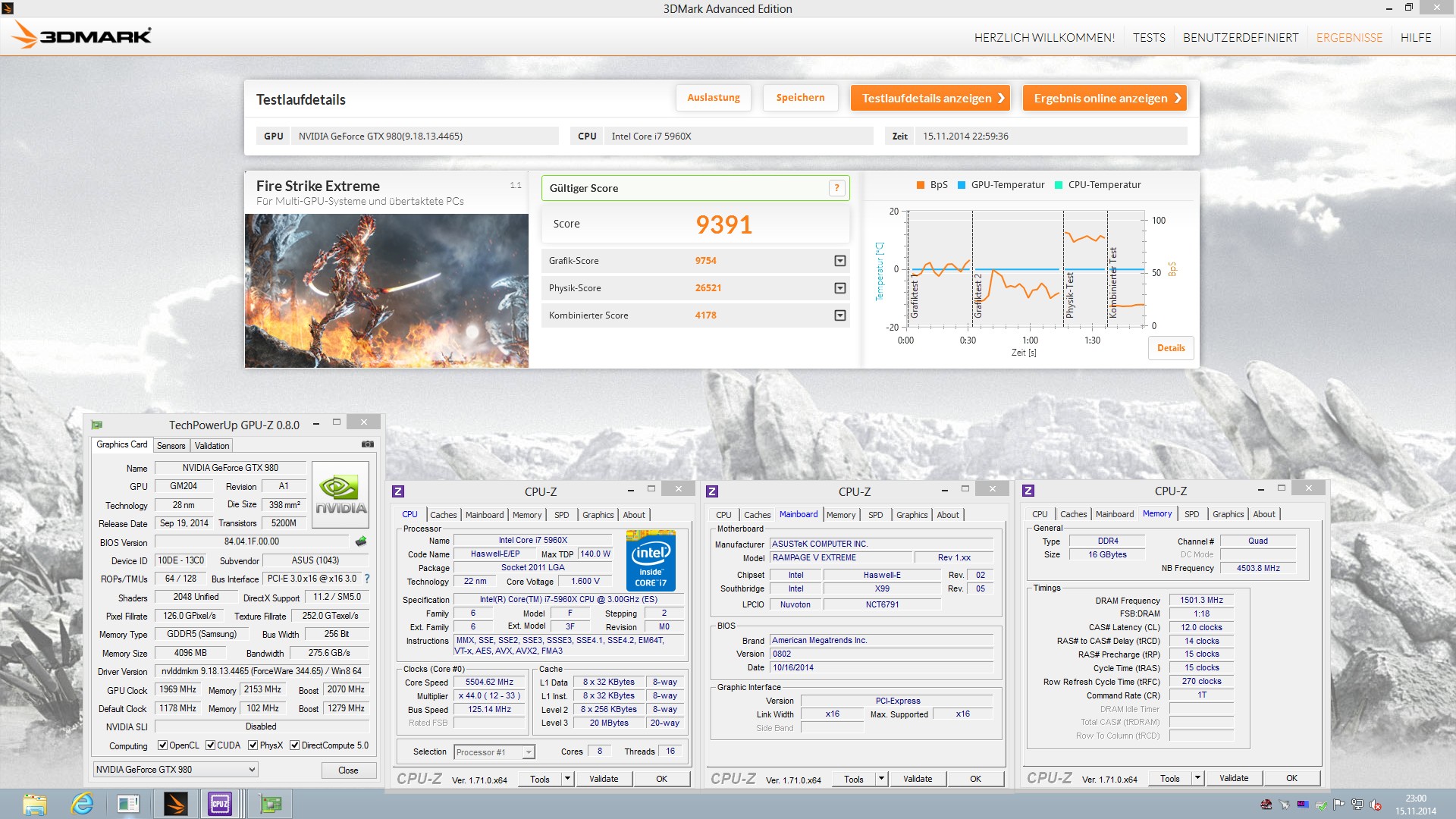Click the first CPU-Z window's Z icon
This screenshot has height=819, width=1456.
point(398,491)
